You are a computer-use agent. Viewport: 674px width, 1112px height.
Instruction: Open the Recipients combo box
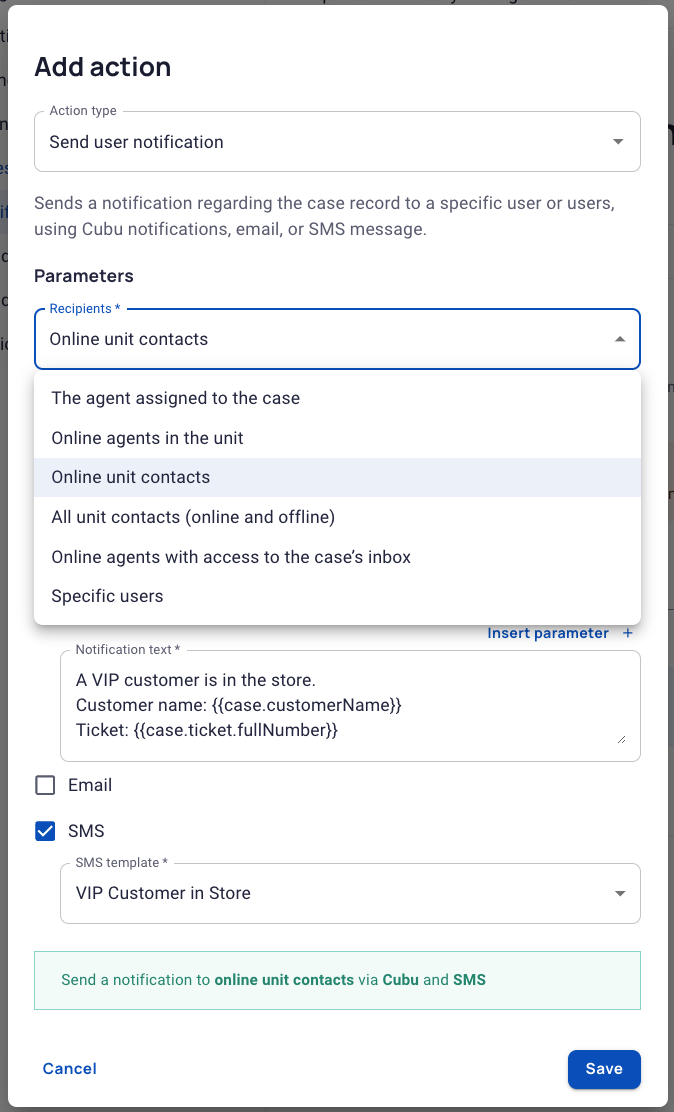(x=337, y=339)
